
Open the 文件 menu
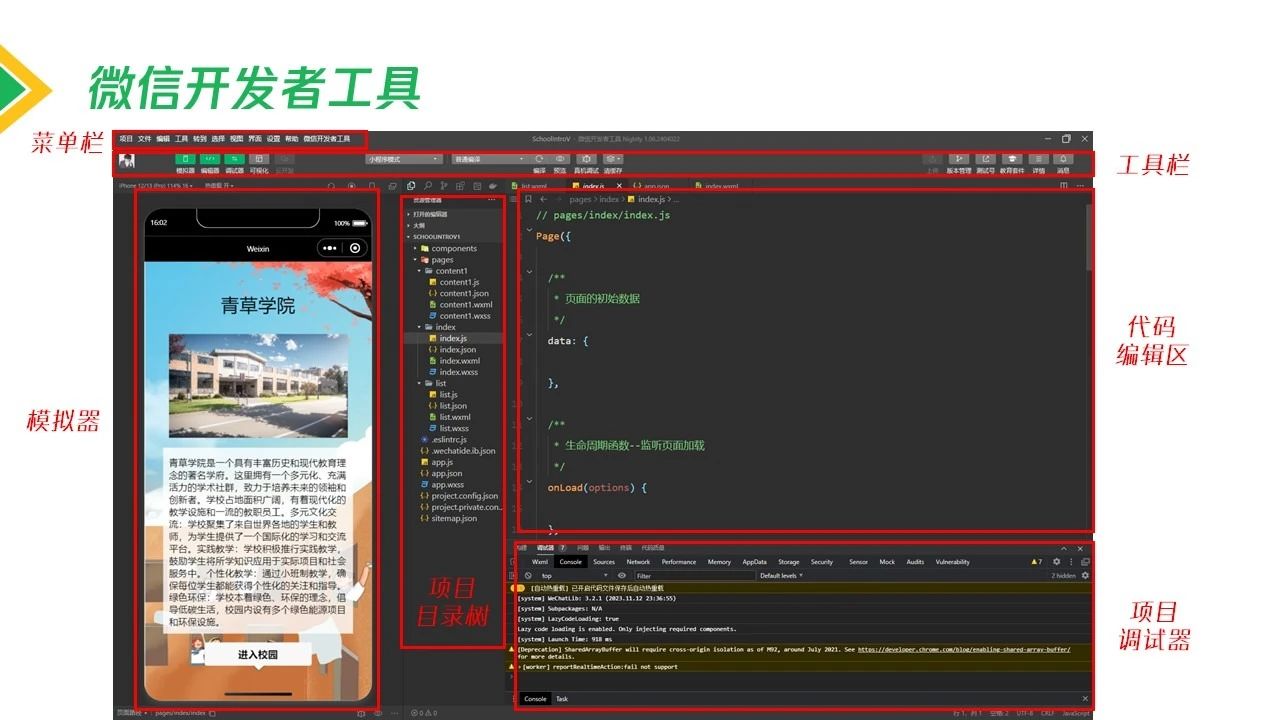tap(145, 139)
